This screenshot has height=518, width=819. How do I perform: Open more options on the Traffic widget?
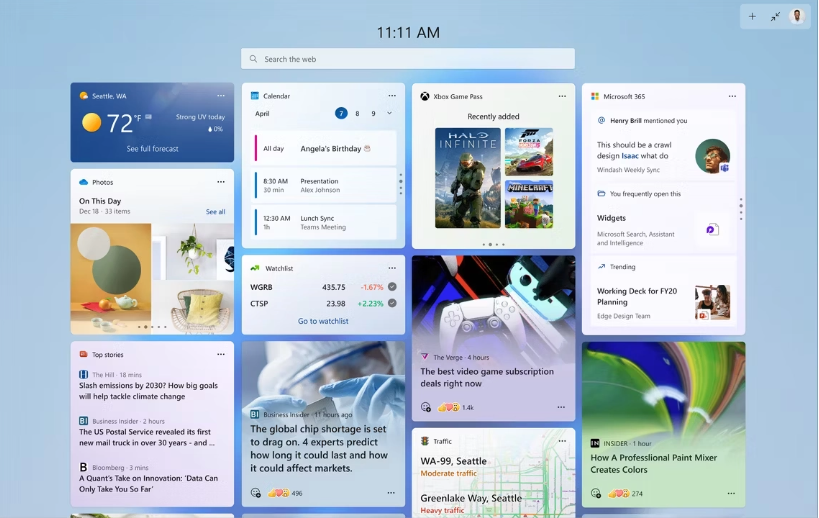pyautogui.click(x=562, y=441)
